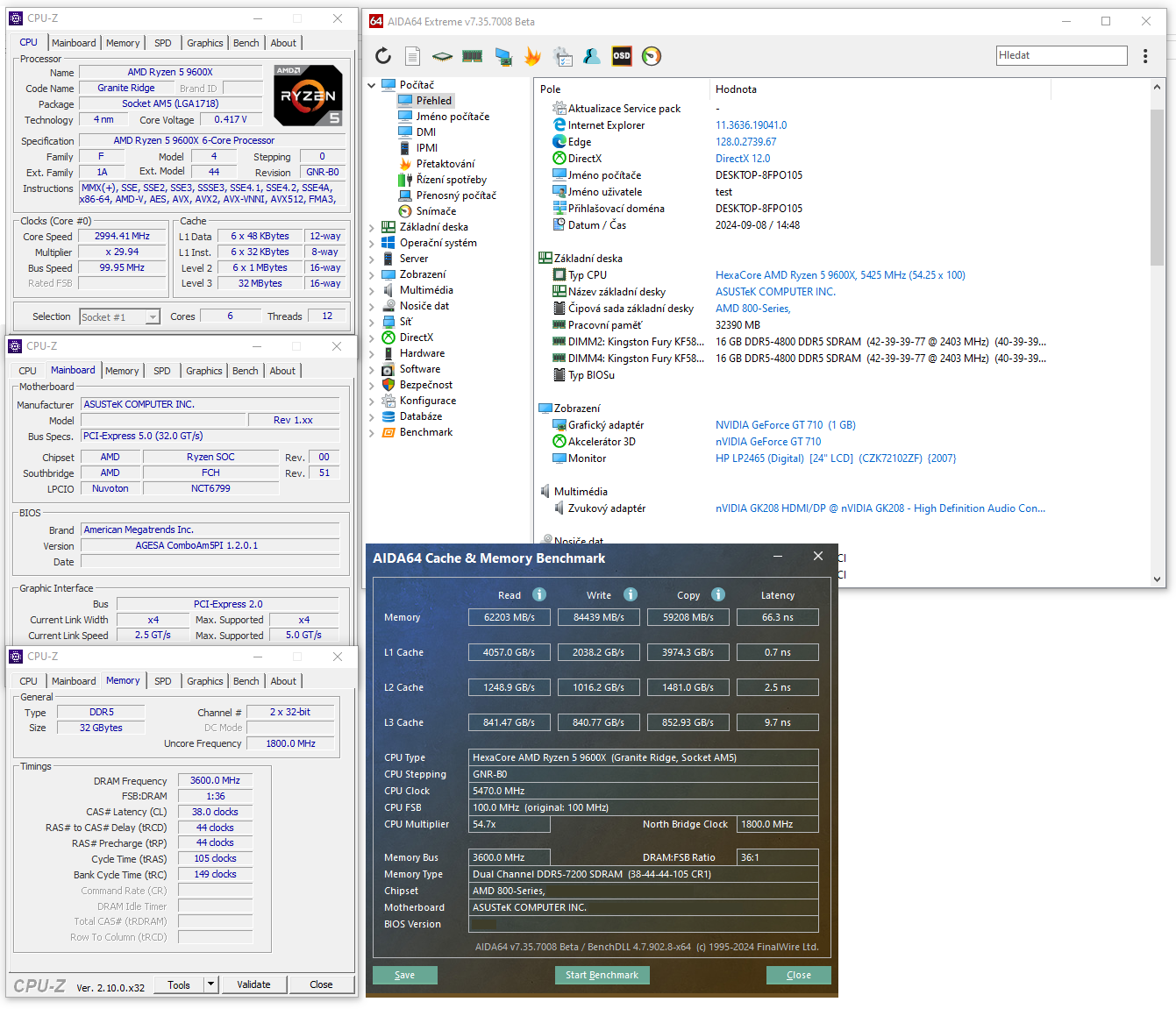The width and height of the screenshot is (1176, 1009).
Task: Click the Ryzen 5 logo in CPU-Z
Action: coord(308,95)
